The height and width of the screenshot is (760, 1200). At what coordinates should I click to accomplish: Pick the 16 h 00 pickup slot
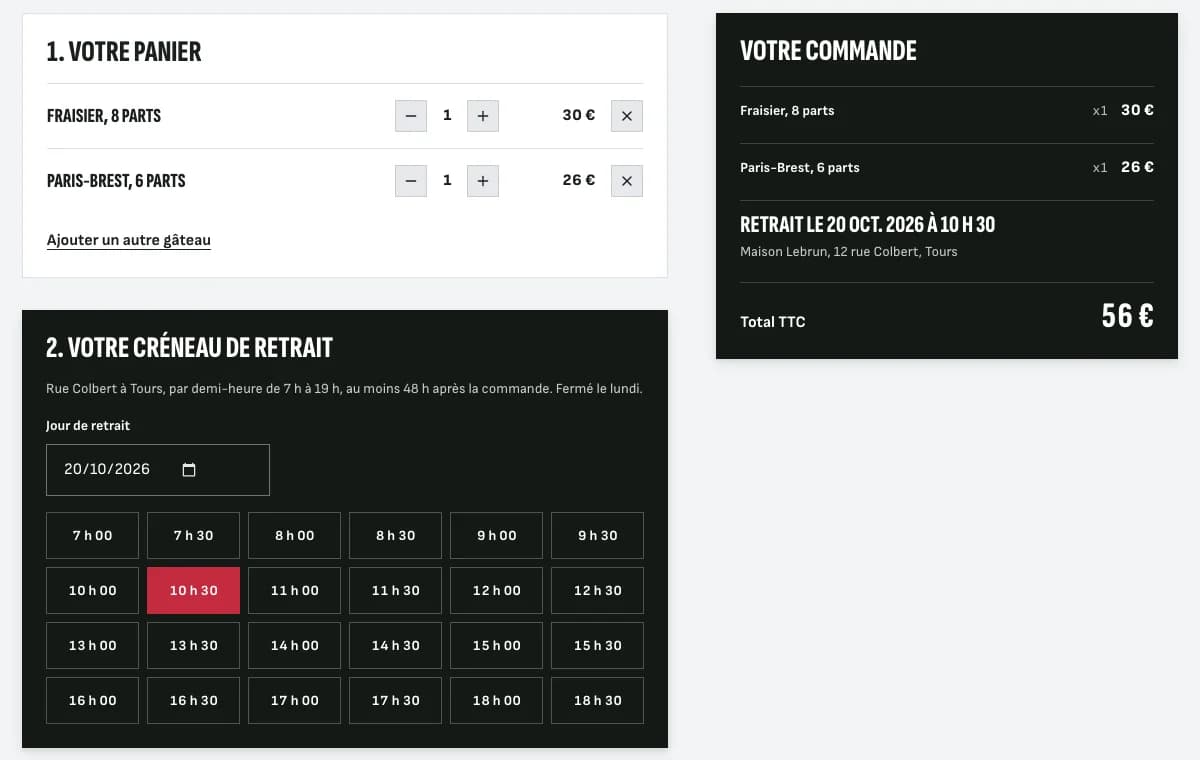click(92, 701)
